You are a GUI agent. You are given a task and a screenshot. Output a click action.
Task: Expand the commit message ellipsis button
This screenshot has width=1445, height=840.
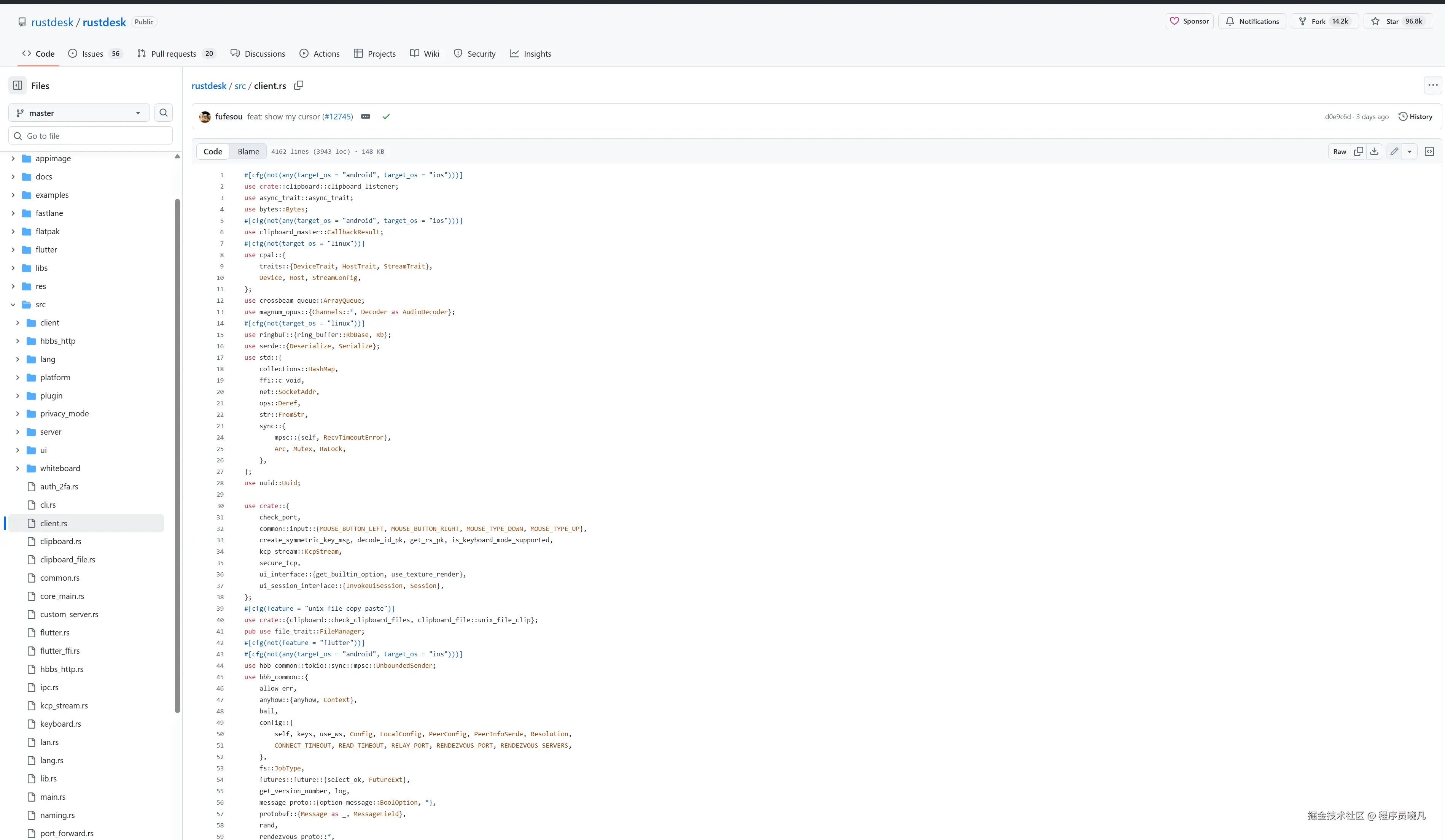pos(365,116)
